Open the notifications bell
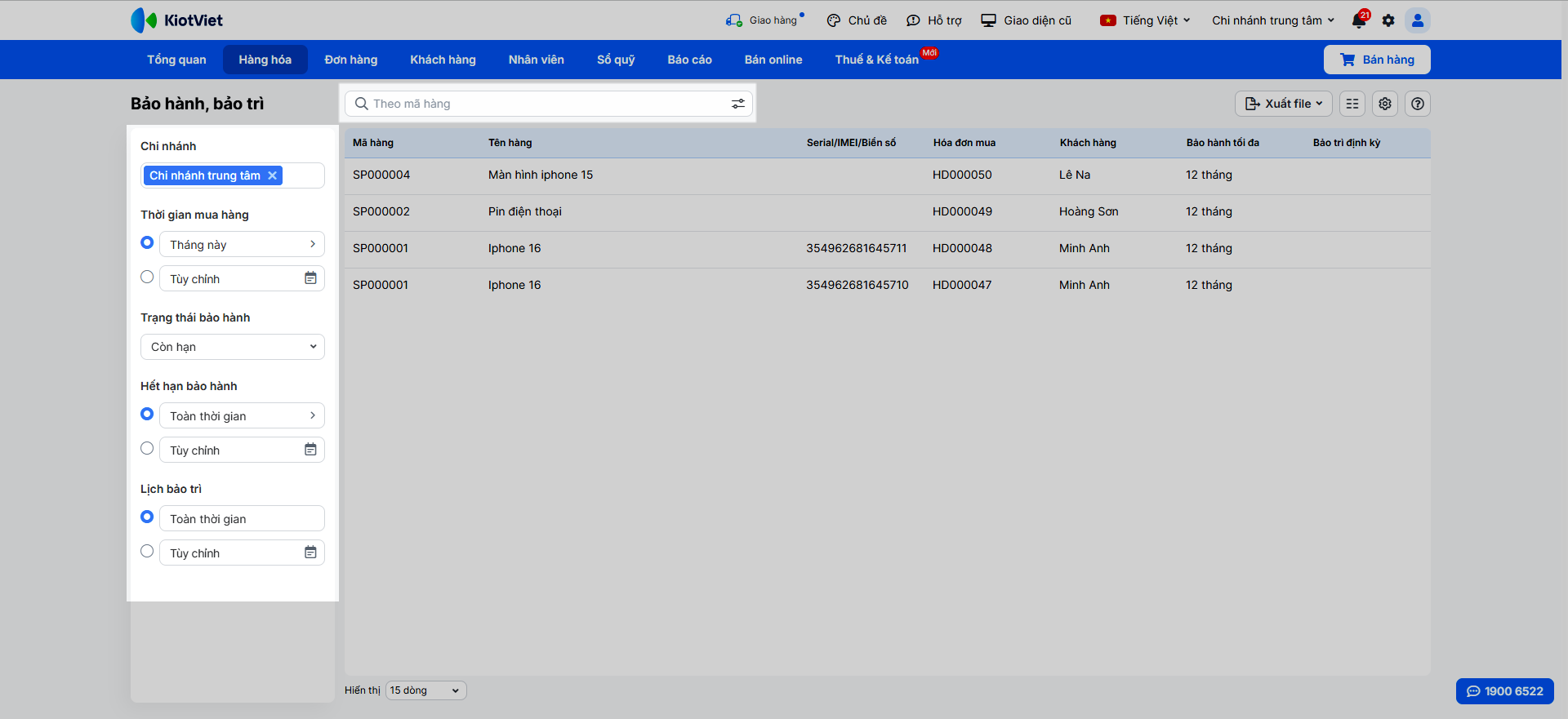 [x=1360, y=20]
